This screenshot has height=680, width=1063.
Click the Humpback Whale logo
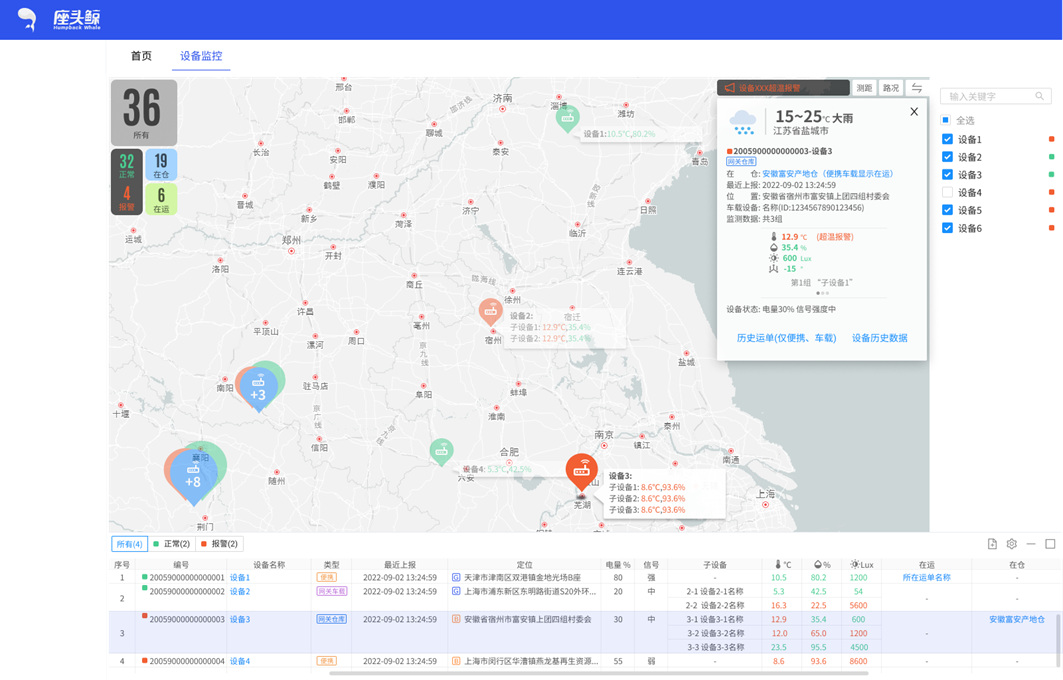click(60, 19)
